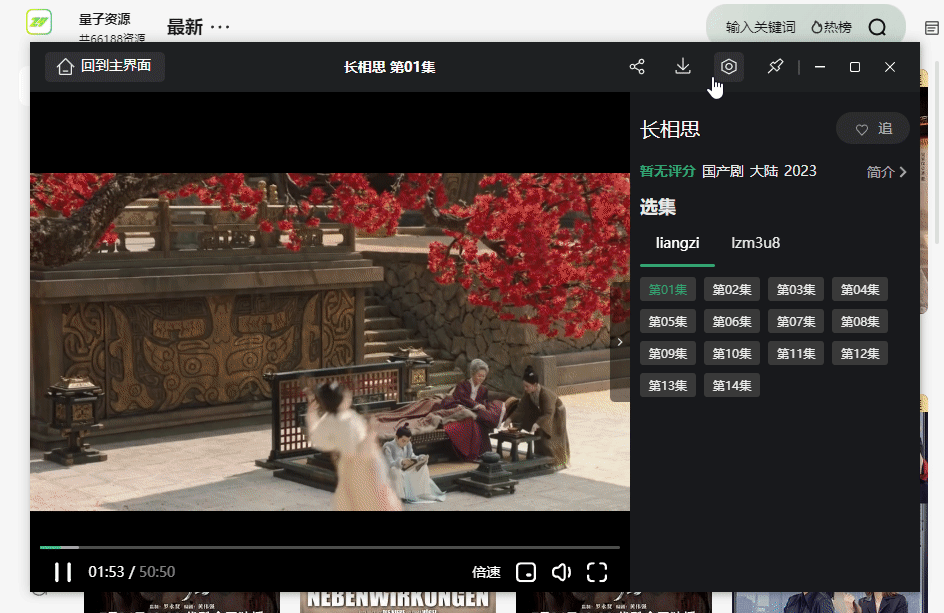Image resolution: width=944 pixels, height=613 pixels.
Task: Open episode 第09集
Action: click(x=668, y=353)
